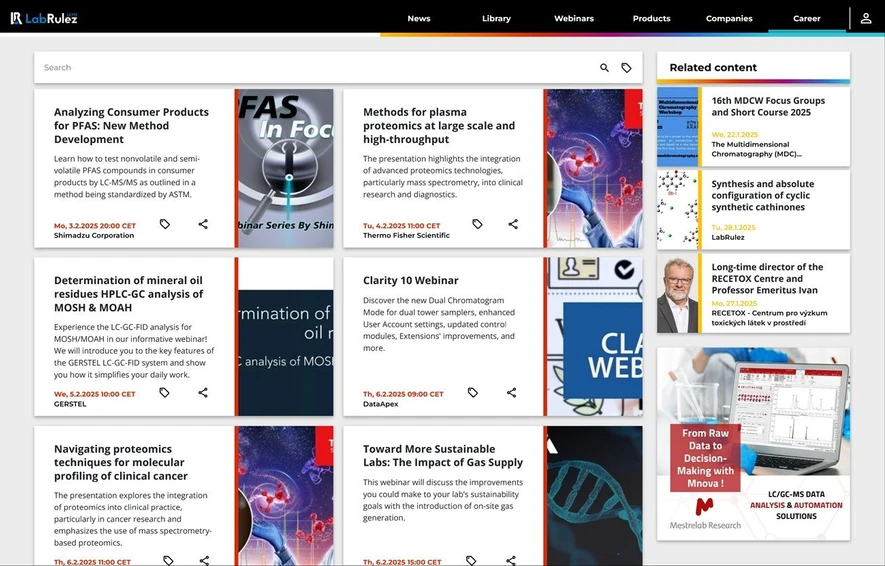This screenshot has width=885, height=566.
Task: Open 16th MDCW Focus Groups related item
Action: pyautogui.click(x=768, y=106)
